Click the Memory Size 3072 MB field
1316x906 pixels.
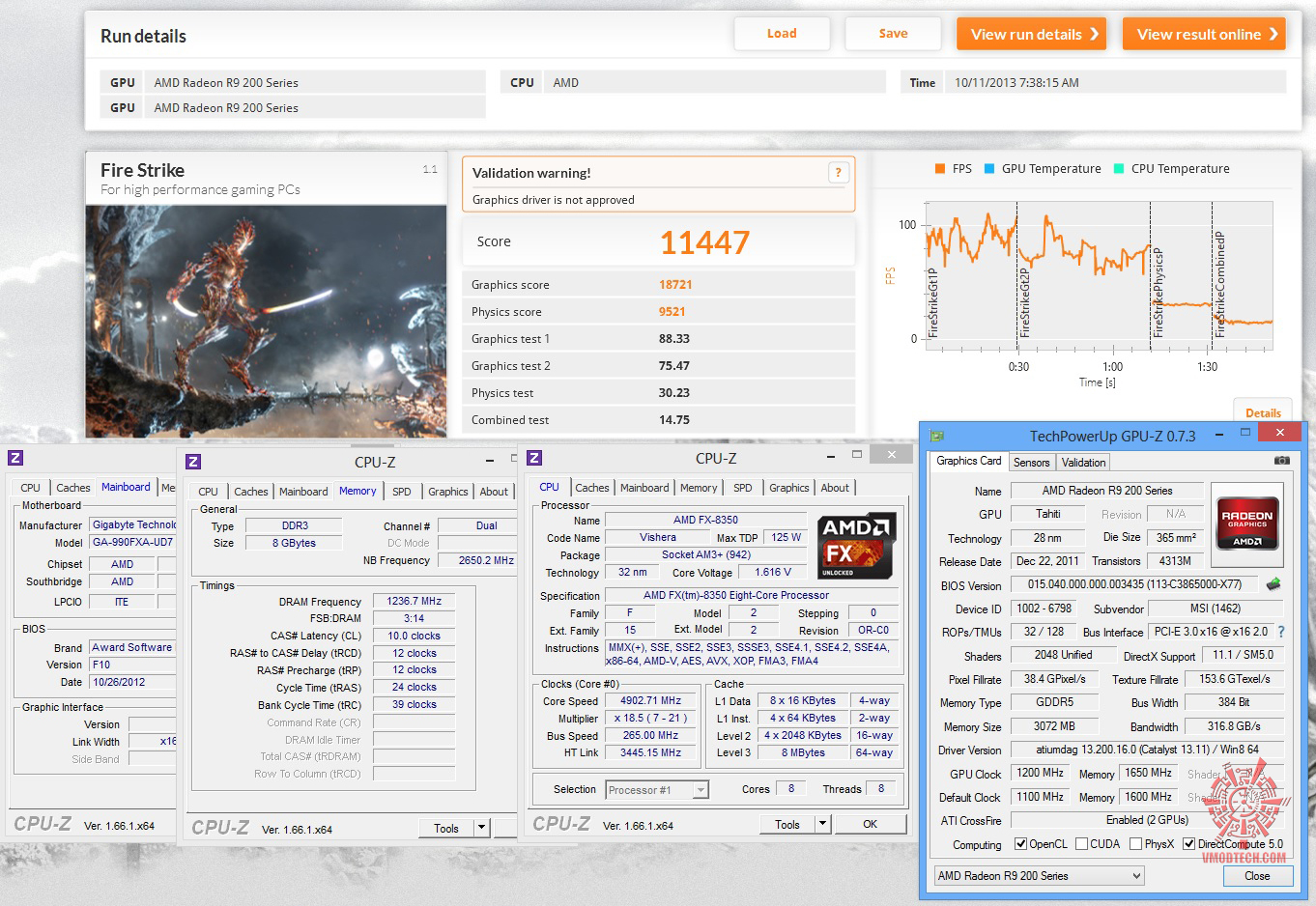1054,725
